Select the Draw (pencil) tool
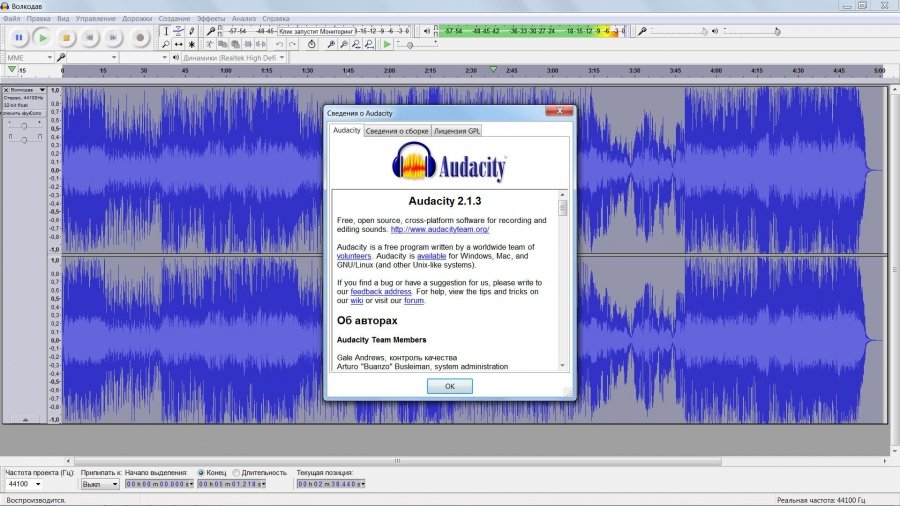This screenshot has height=506, width=900. coord(192,31)
